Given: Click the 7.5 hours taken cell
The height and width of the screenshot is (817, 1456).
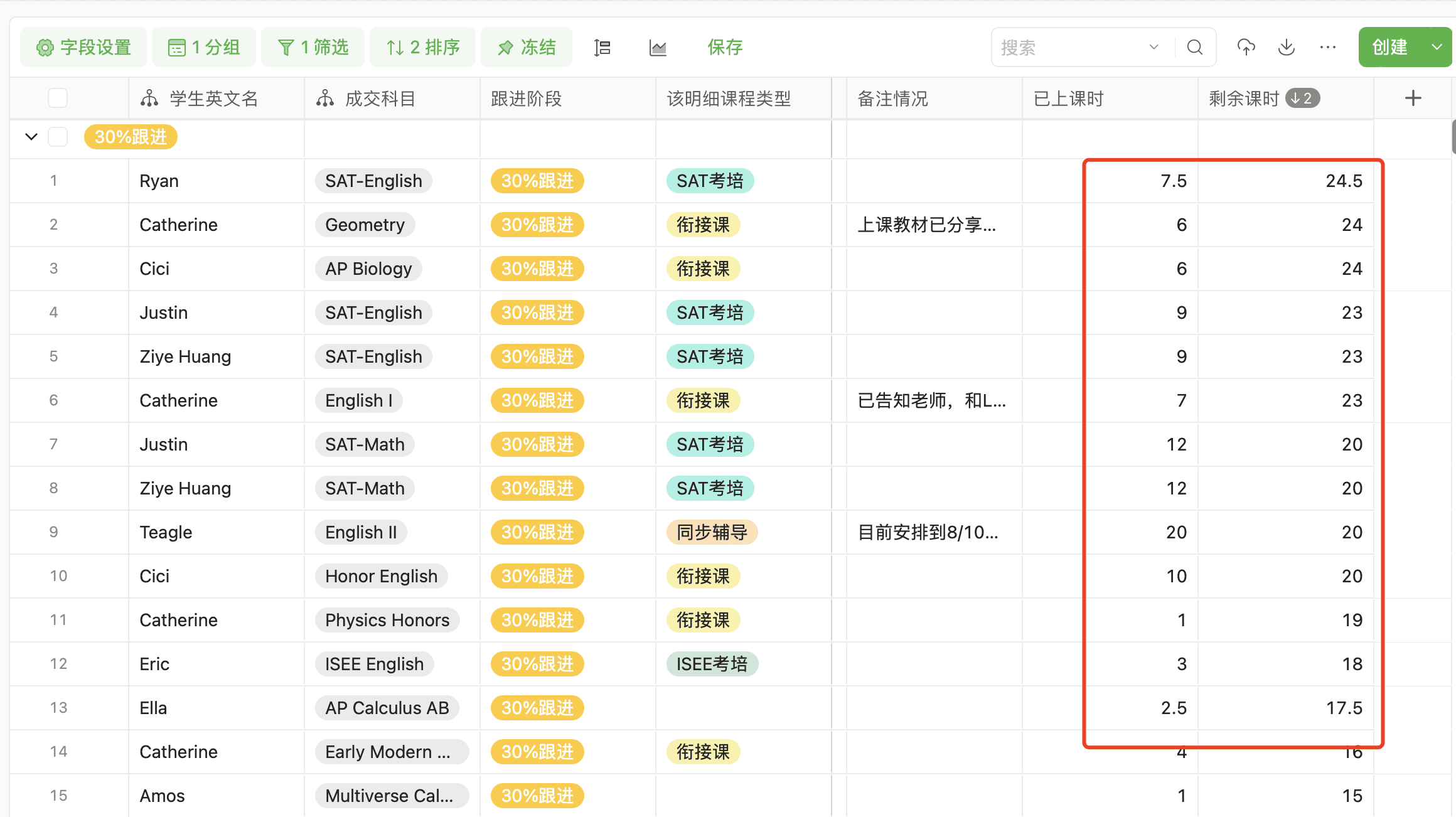Looking at the screenshot, I should point(1110,181).
